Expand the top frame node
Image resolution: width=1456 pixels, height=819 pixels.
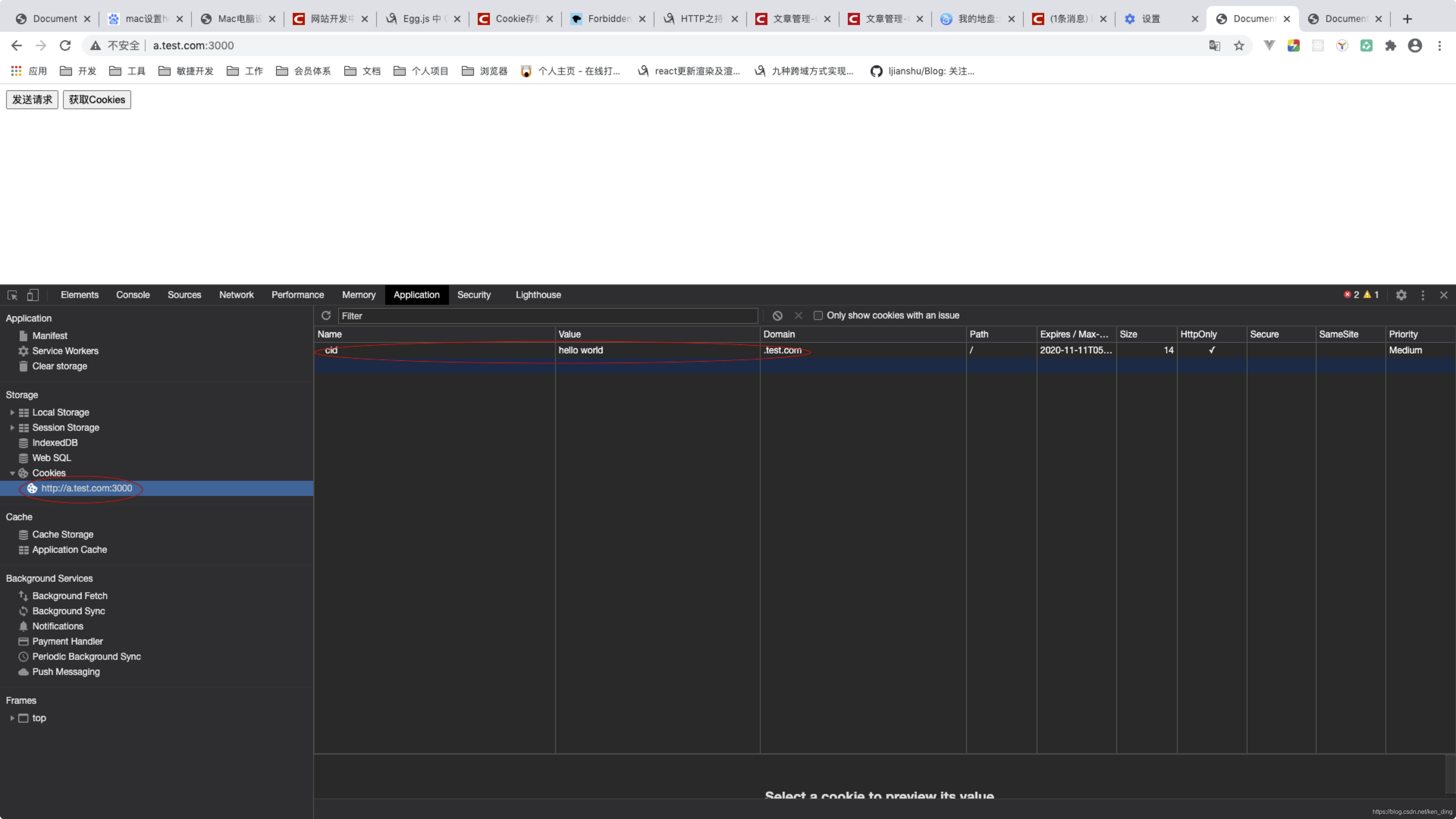tap(12, 718)
